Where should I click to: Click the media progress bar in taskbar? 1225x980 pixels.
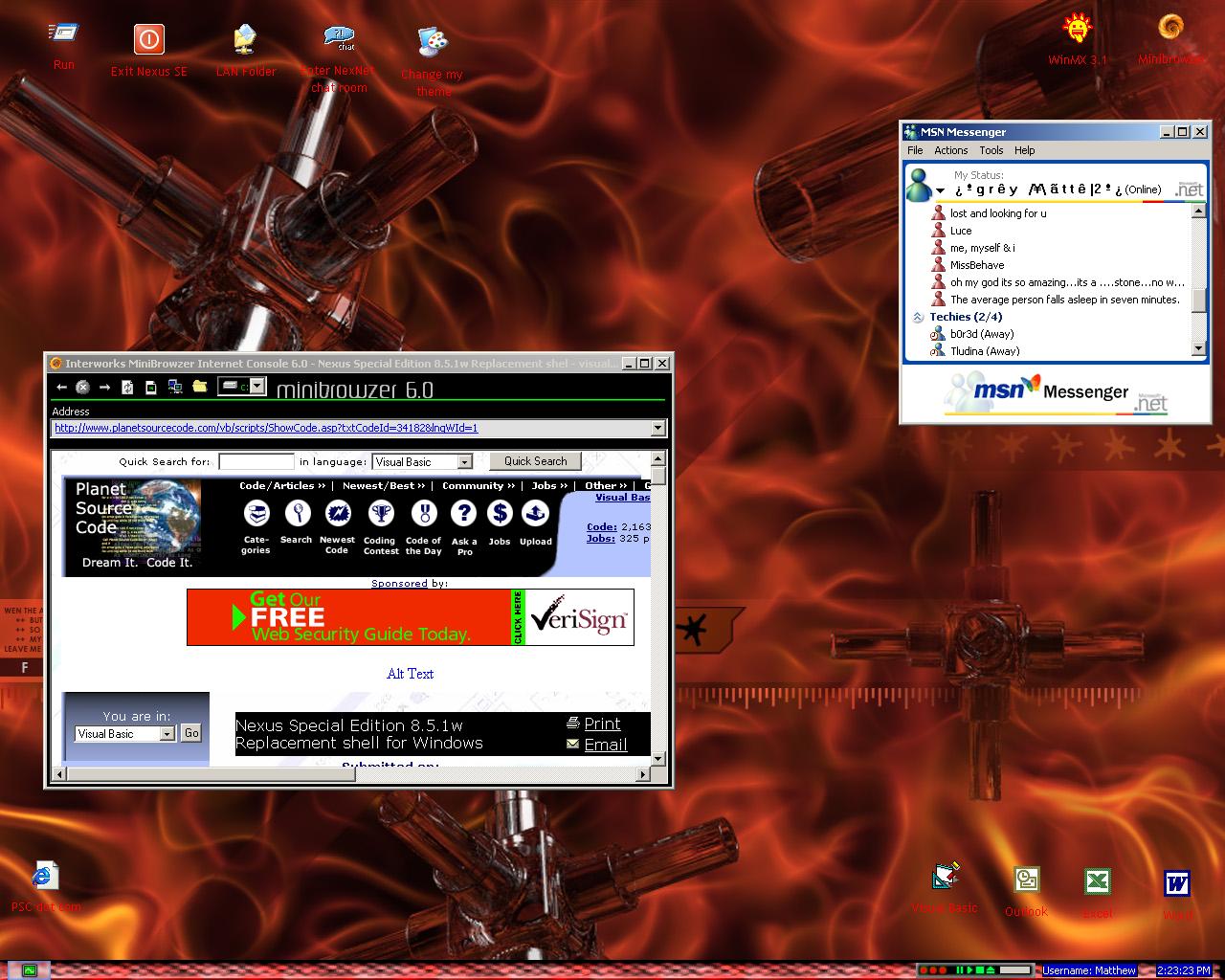click(x=1016, y=970)
